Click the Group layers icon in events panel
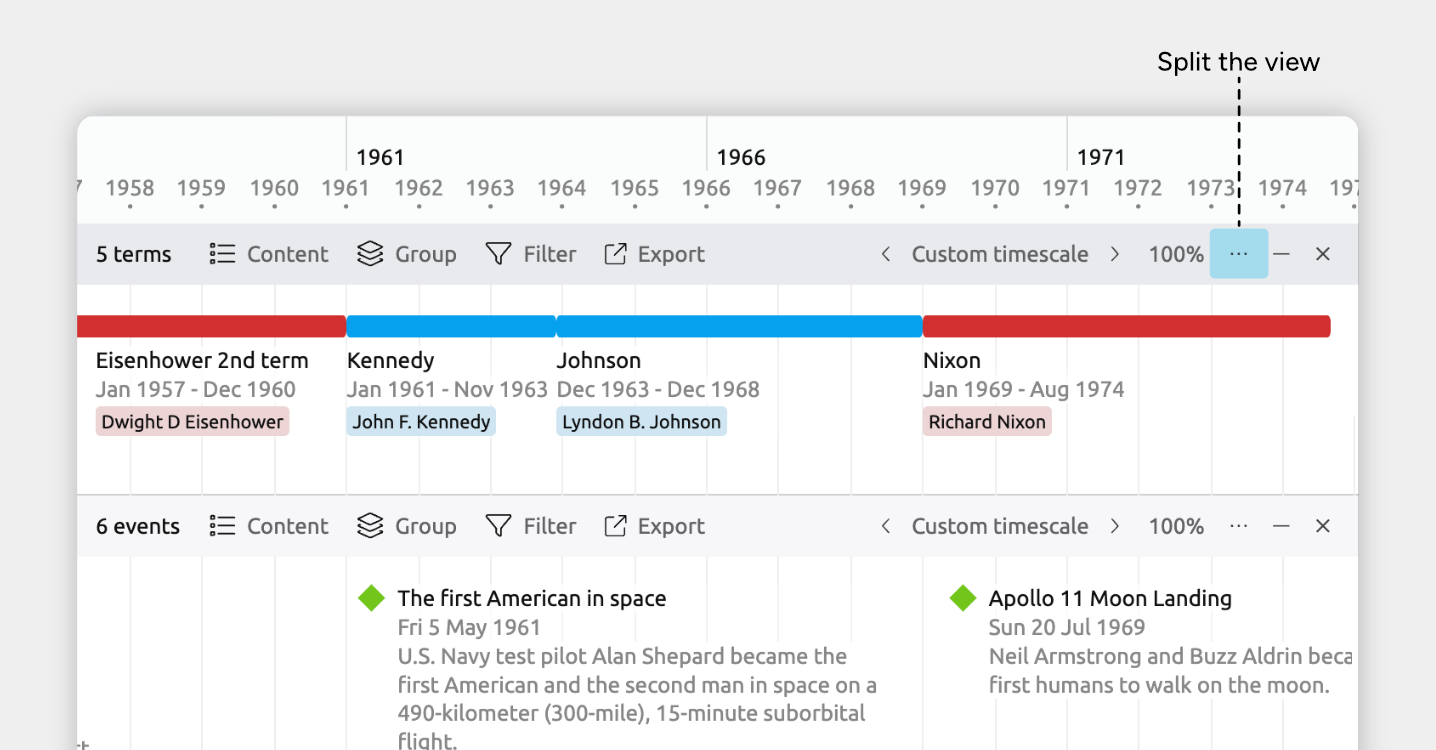The image size is (1436, 750). pos(370,526)
